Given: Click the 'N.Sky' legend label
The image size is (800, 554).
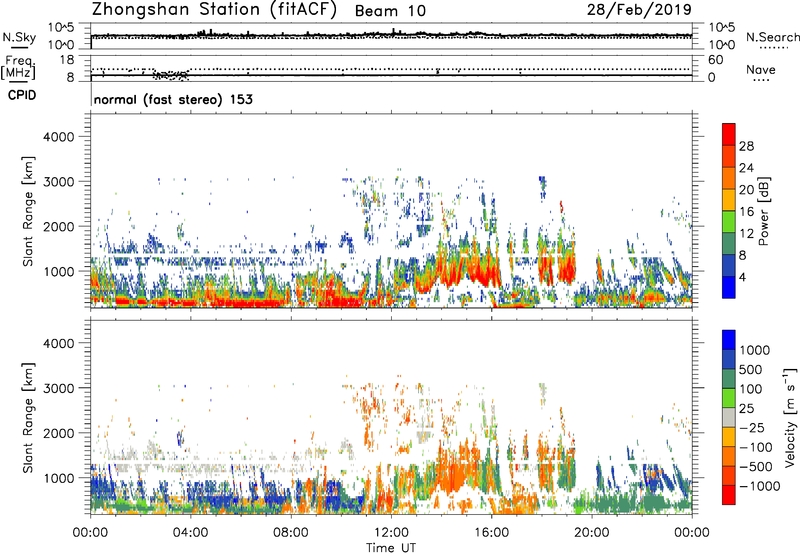Looking at the screenshot, I should [19, 37].
